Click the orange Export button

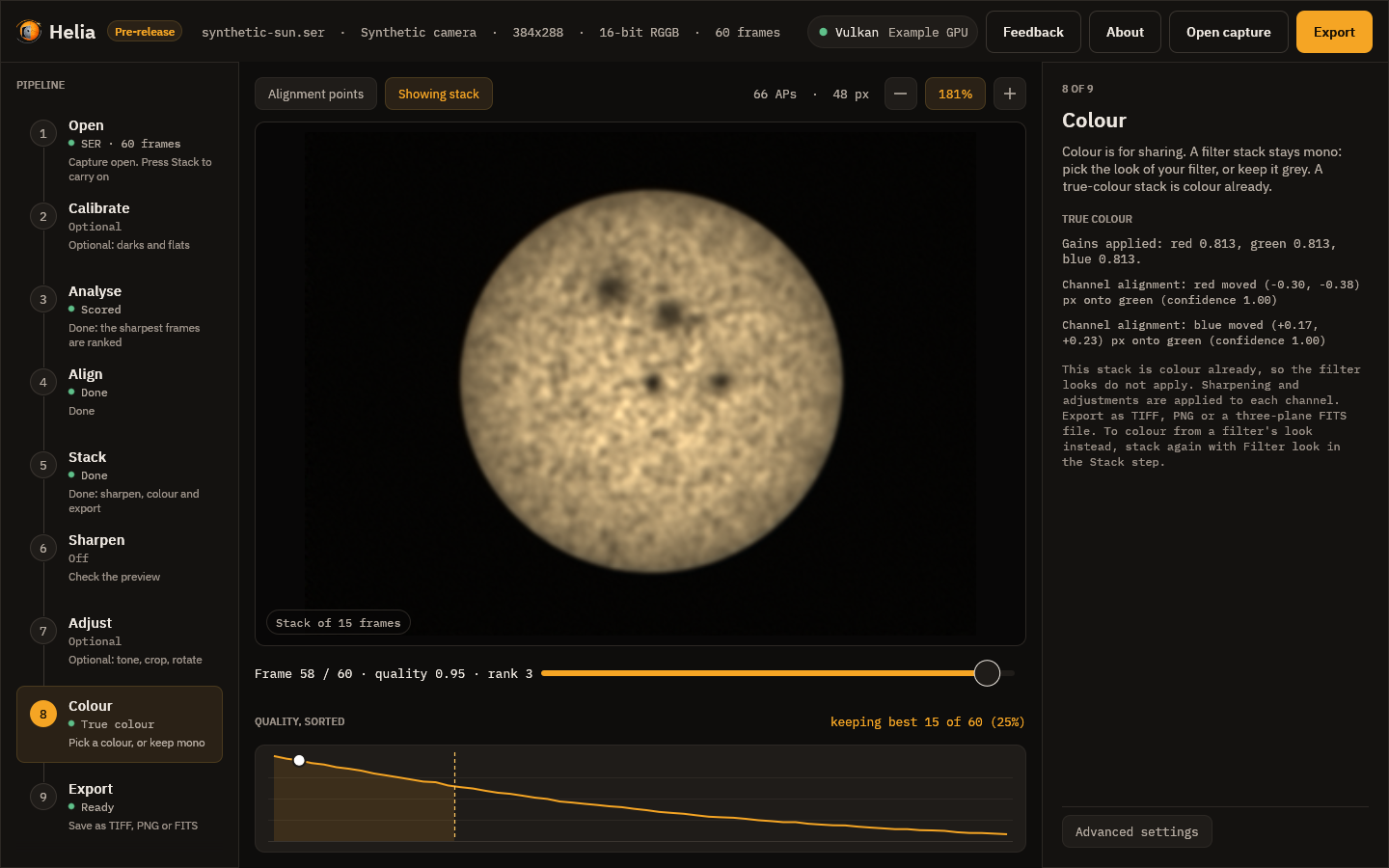(1334, 32)
